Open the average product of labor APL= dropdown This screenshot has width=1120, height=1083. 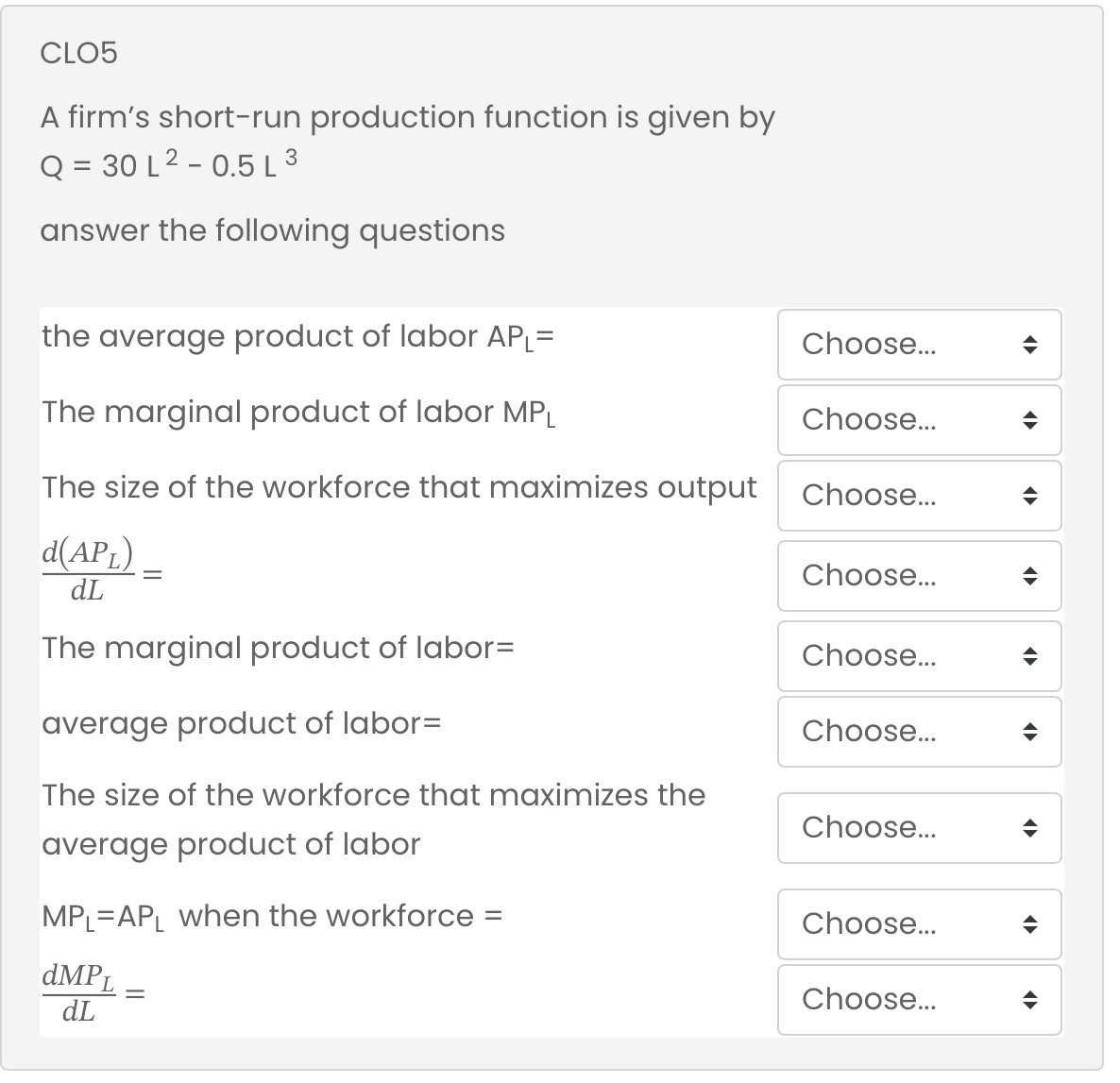(918, 345)
